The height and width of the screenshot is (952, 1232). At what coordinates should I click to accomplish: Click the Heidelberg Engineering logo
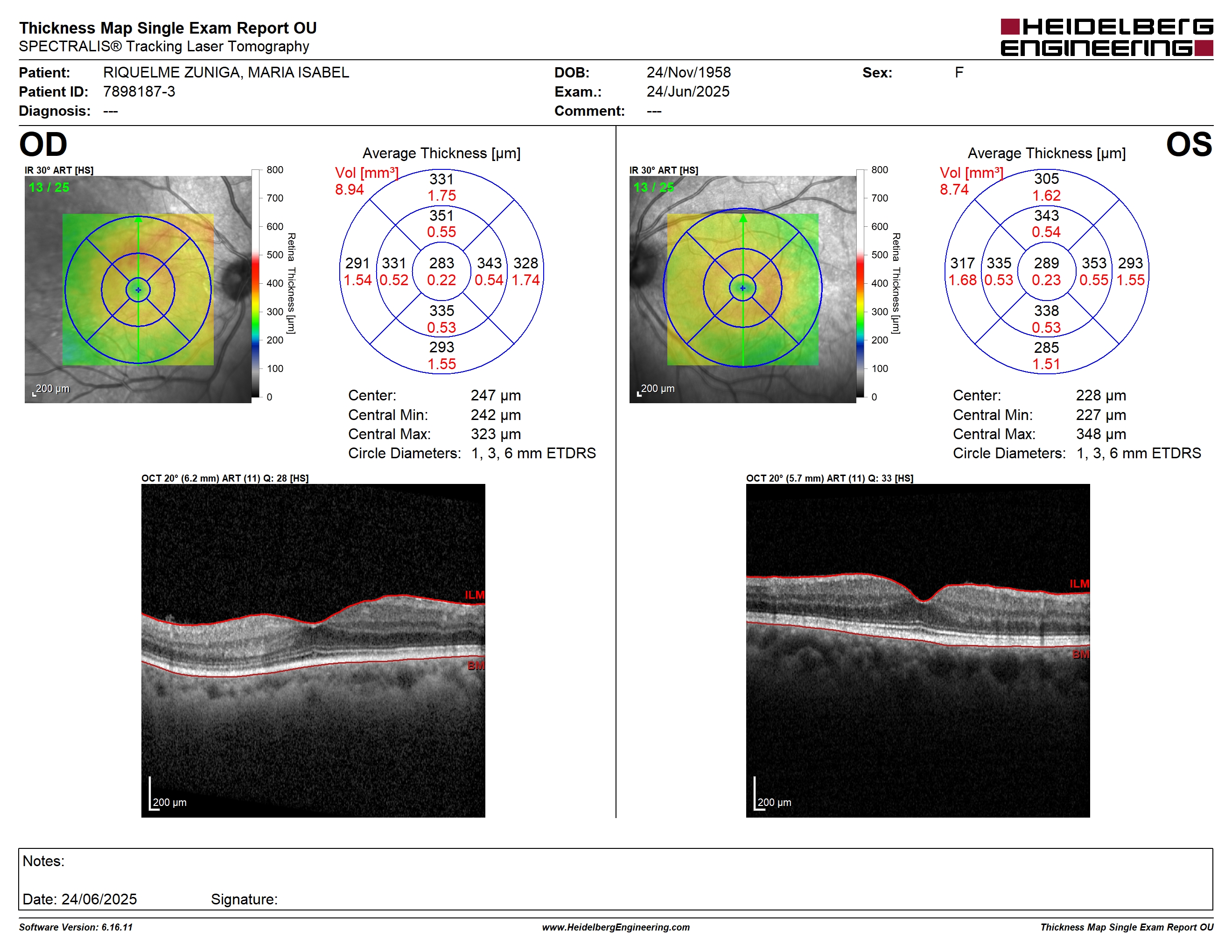click(1107, 37)
